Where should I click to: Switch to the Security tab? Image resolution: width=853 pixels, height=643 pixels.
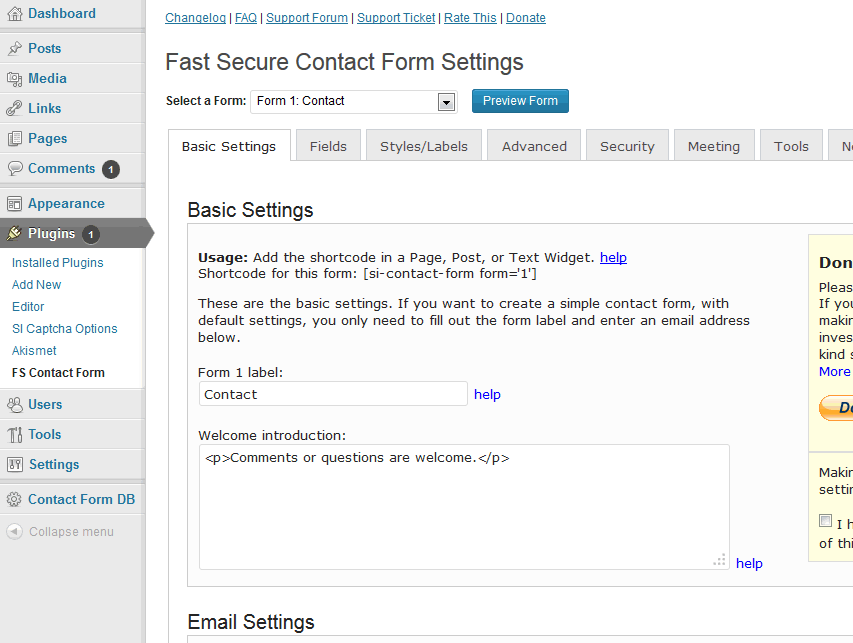coord(626,145)
